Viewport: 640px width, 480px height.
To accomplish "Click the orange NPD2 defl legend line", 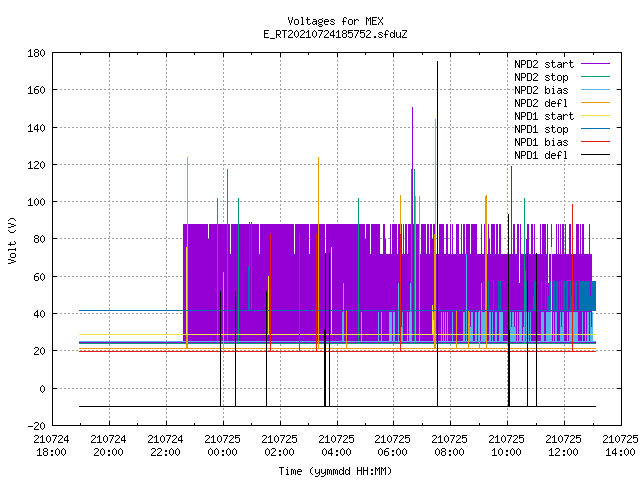I will [595, 103].
